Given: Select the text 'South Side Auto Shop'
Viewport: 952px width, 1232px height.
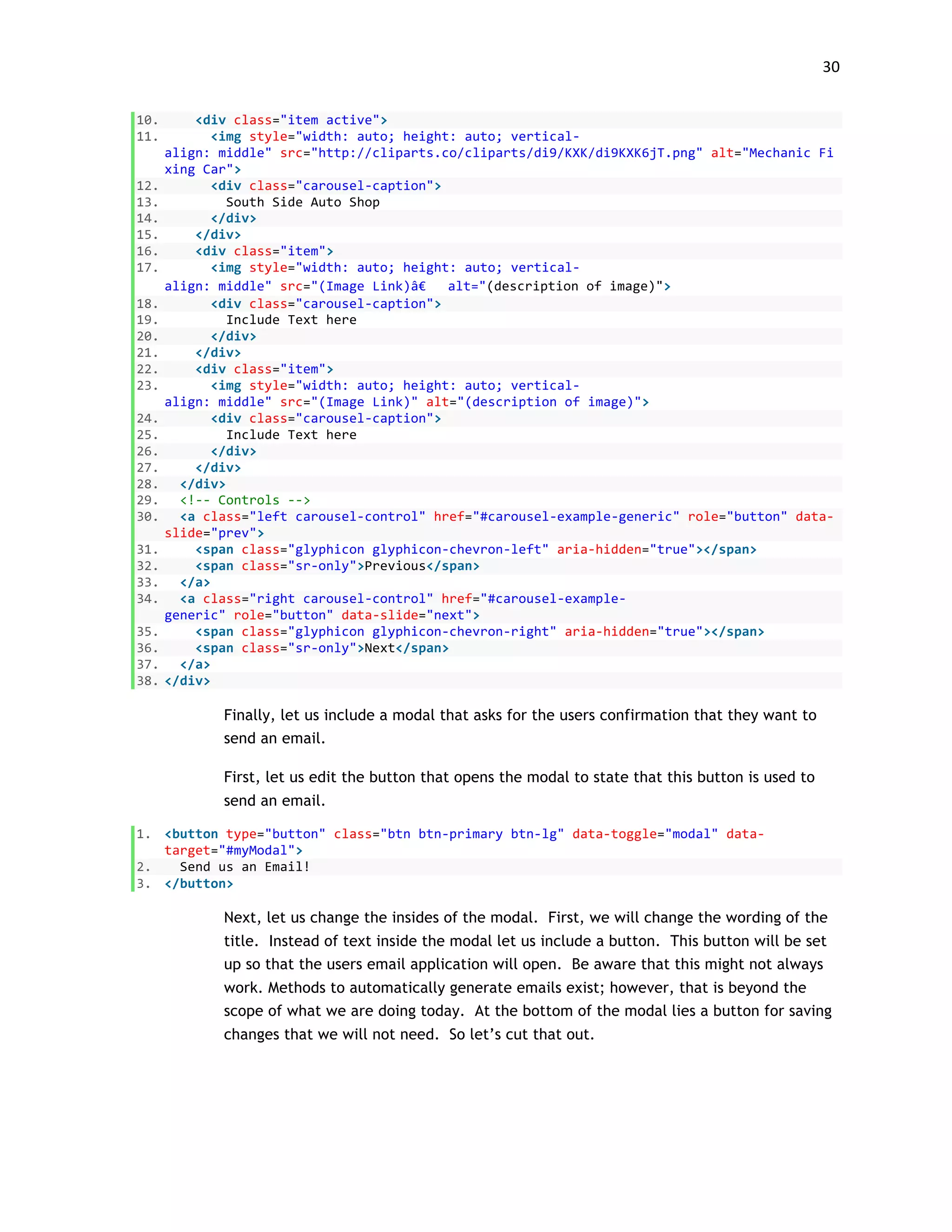Looking at the screenshot, I should pos(303,202).
